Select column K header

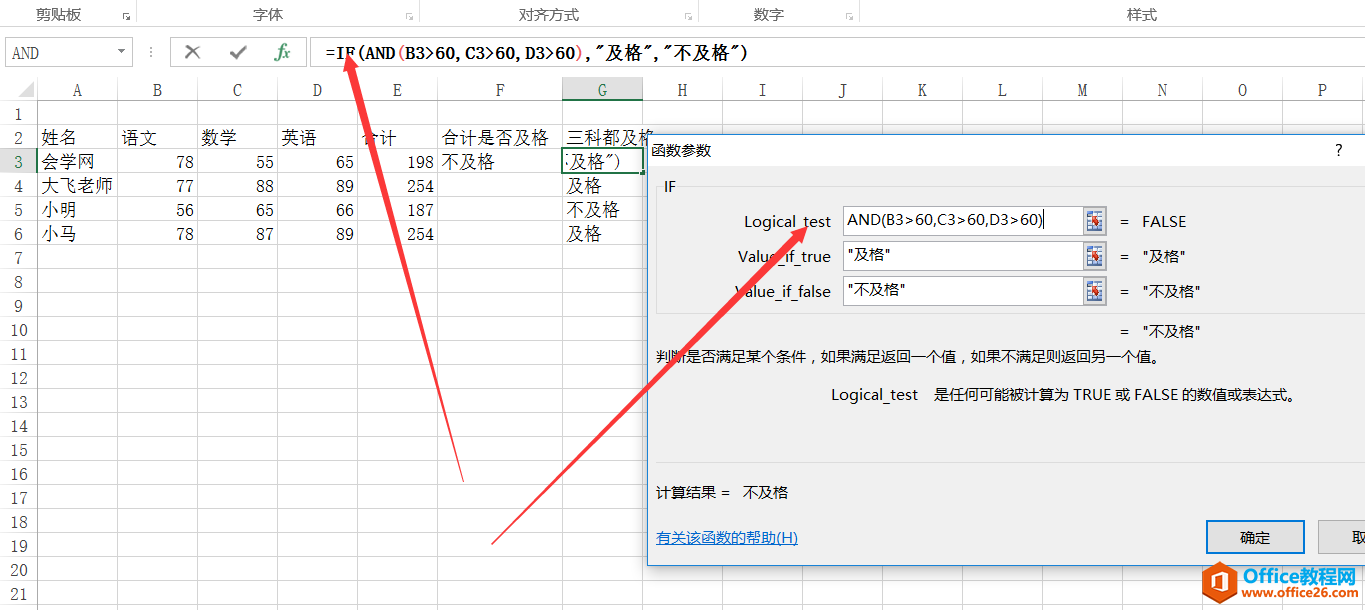[x=922, y=90]
